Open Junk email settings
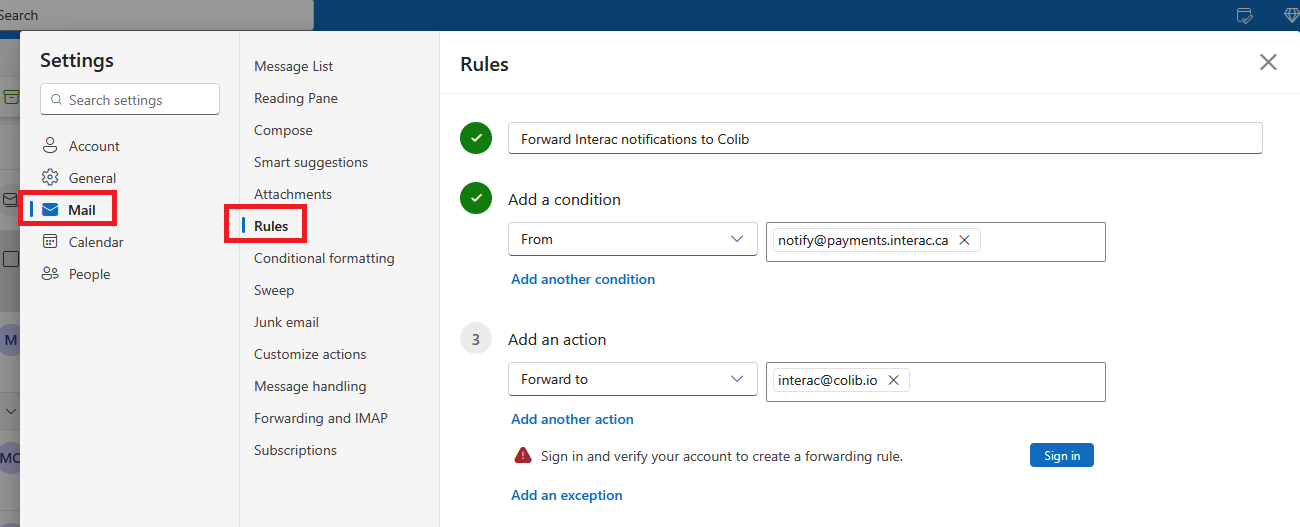The image size is (1300, 527). (286, 322)
